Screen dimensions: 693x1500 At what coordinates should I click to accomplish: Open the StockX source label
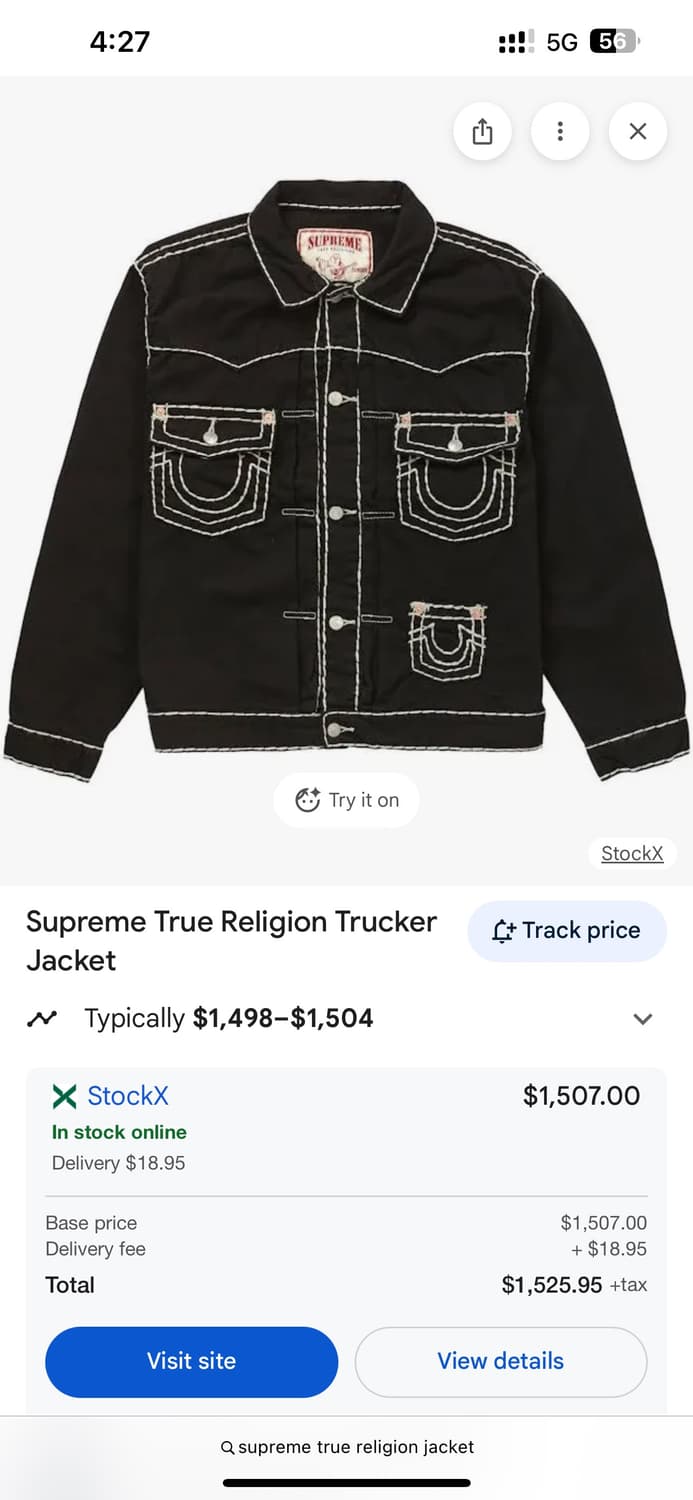click(632, 853)
